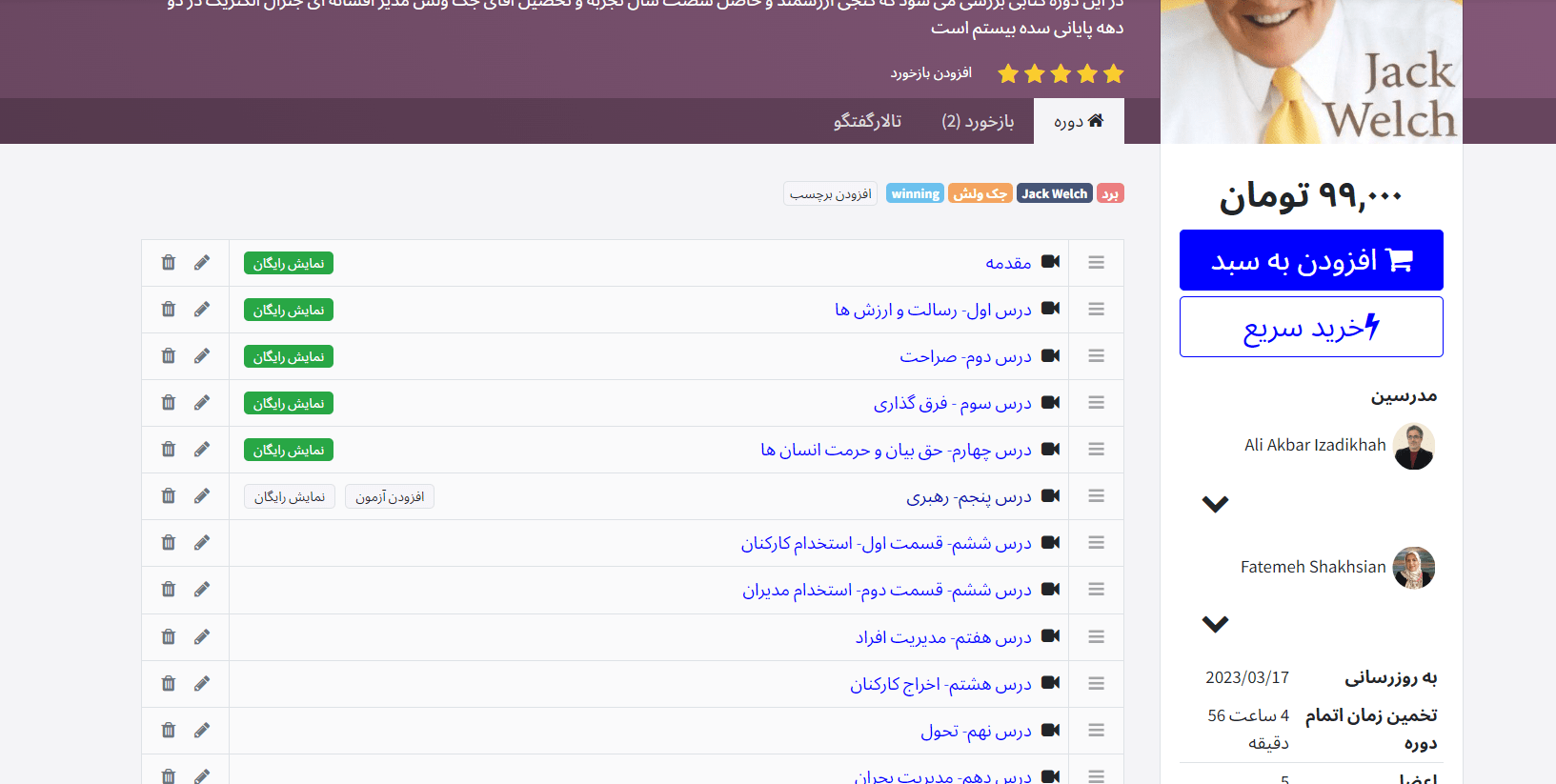Click instructor name Fatemeh Shakhsian
Viewport: 1556px width, 784px height.
point(1313,567)
